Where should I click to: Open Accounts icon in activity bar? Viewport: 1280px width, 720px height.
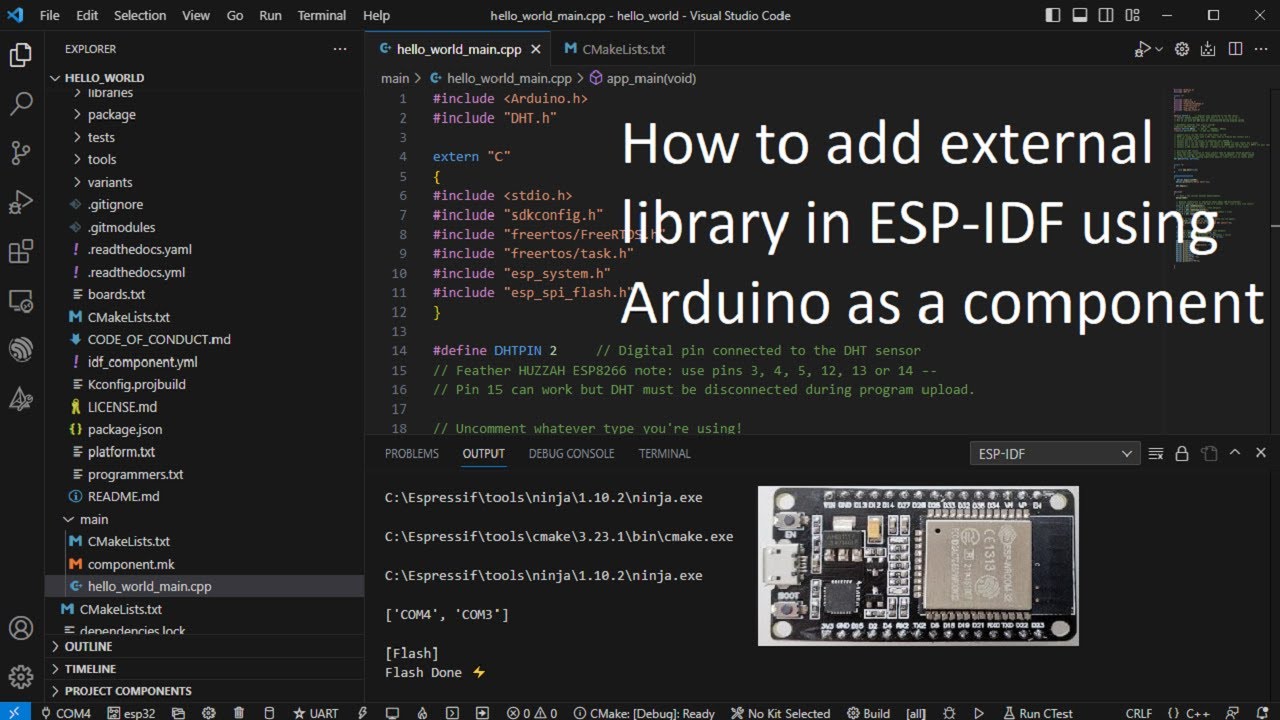pos(21,628)
